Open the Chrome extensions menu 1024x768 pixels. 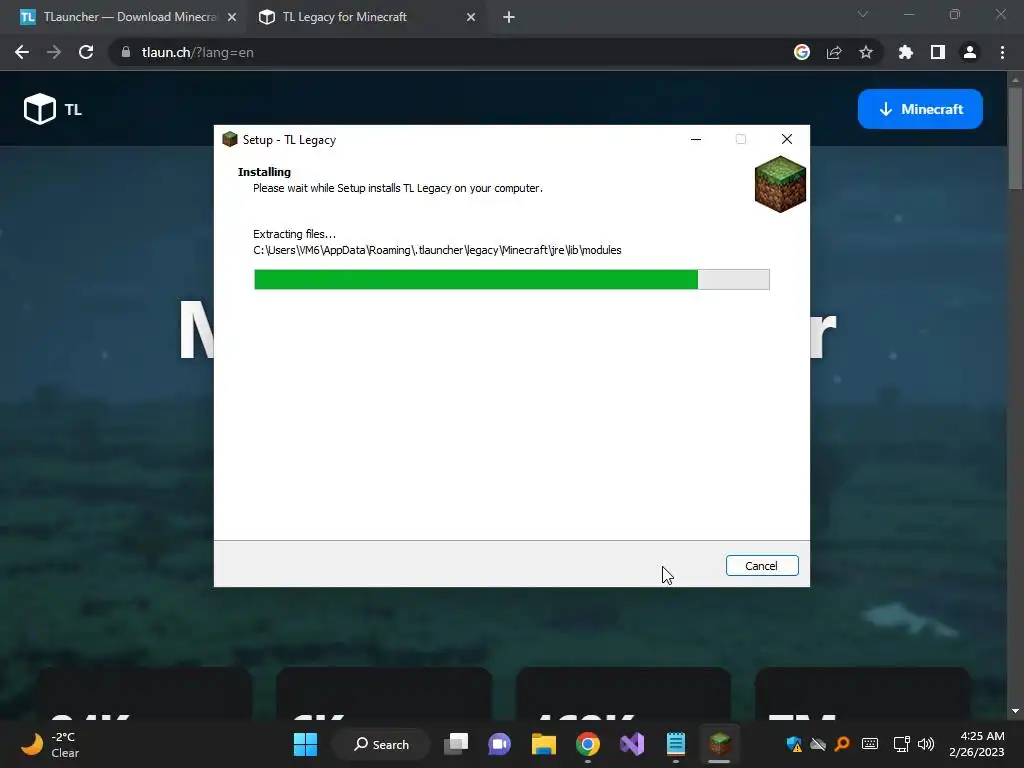pyautogui.click(x=906, y=52)
